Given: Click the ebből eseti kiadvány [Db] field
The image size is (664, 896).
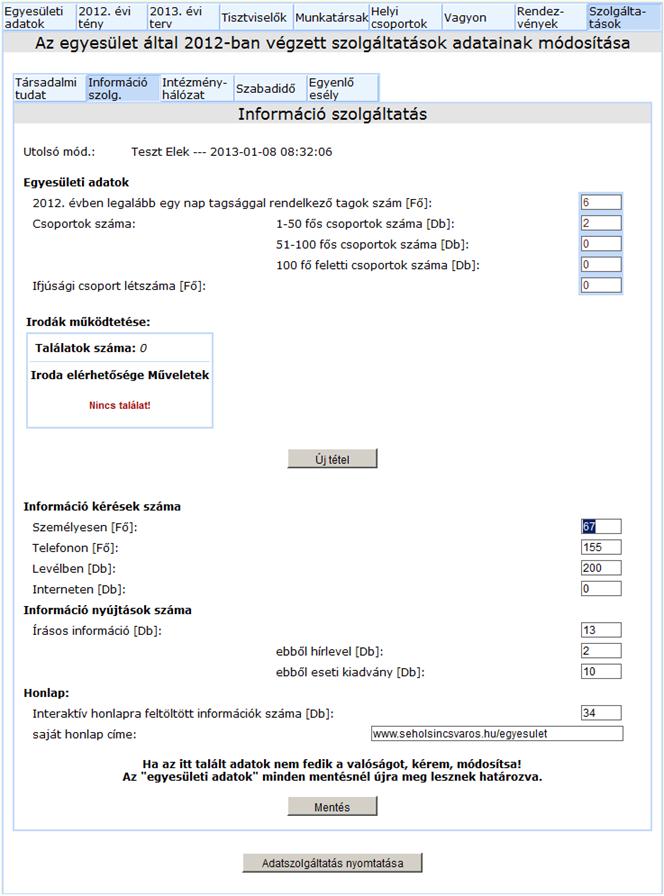Looking at the screenshot, I should point(601,671).
